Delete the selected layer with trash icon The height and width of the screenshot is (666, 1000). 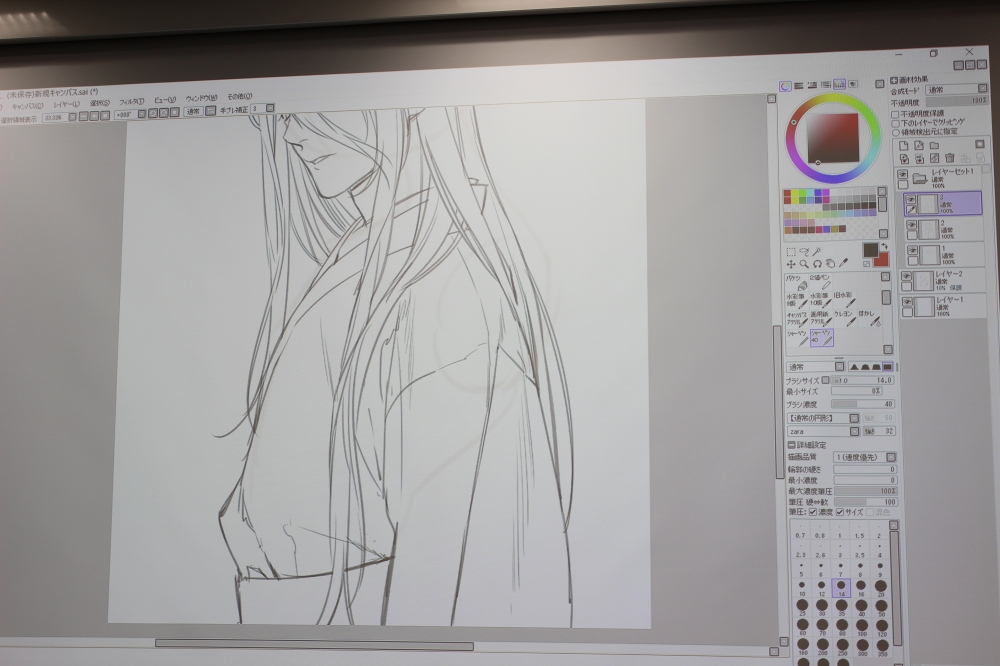950,158
